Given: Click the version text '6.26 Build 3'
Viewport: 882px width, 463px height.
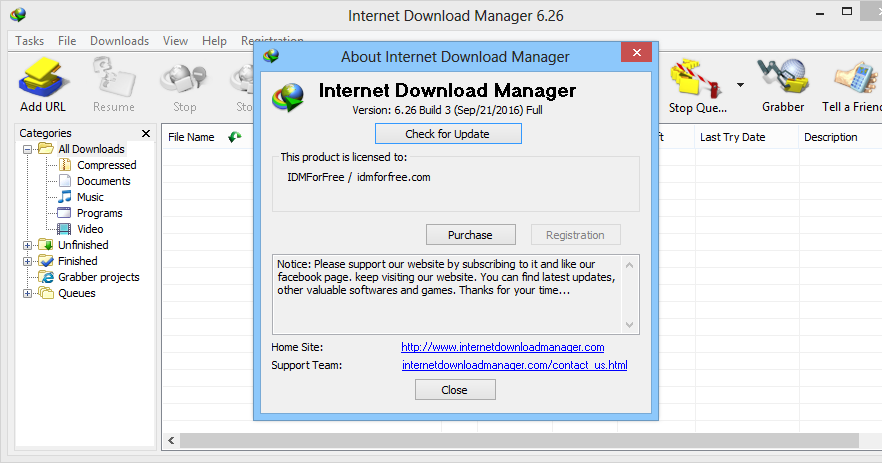Looking at the screenshot, I should tap(422, 110).
